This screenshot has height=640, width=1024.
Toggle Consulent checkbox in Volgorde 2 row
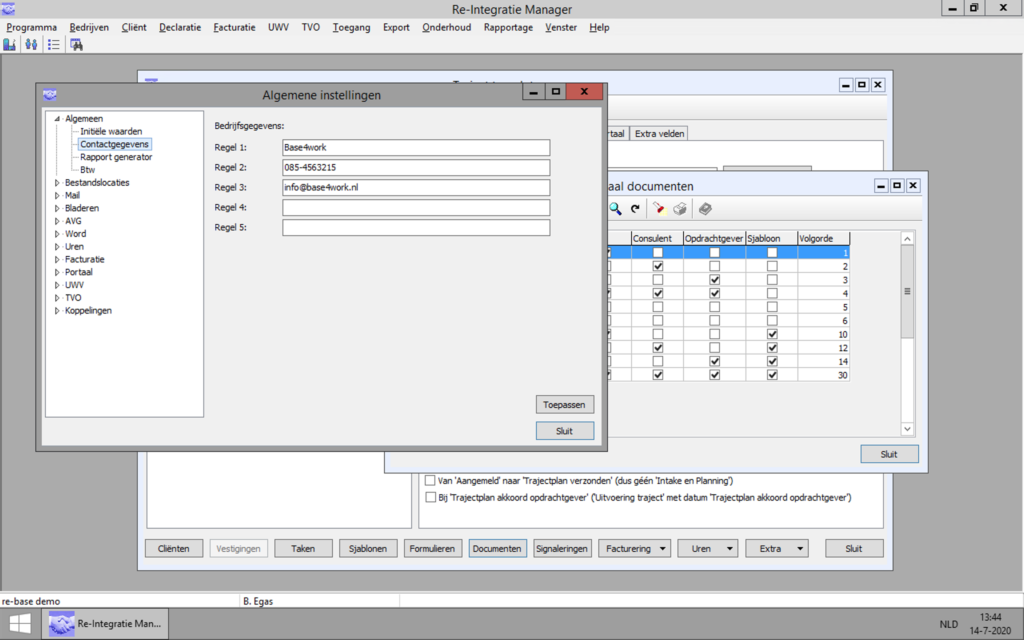point(658,266)
